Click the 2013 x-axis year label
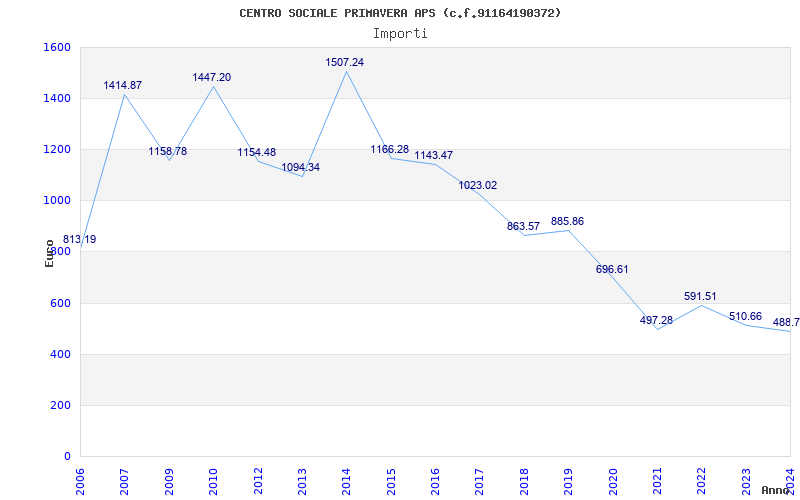800x500 pixels. click(x=302, y=481)
